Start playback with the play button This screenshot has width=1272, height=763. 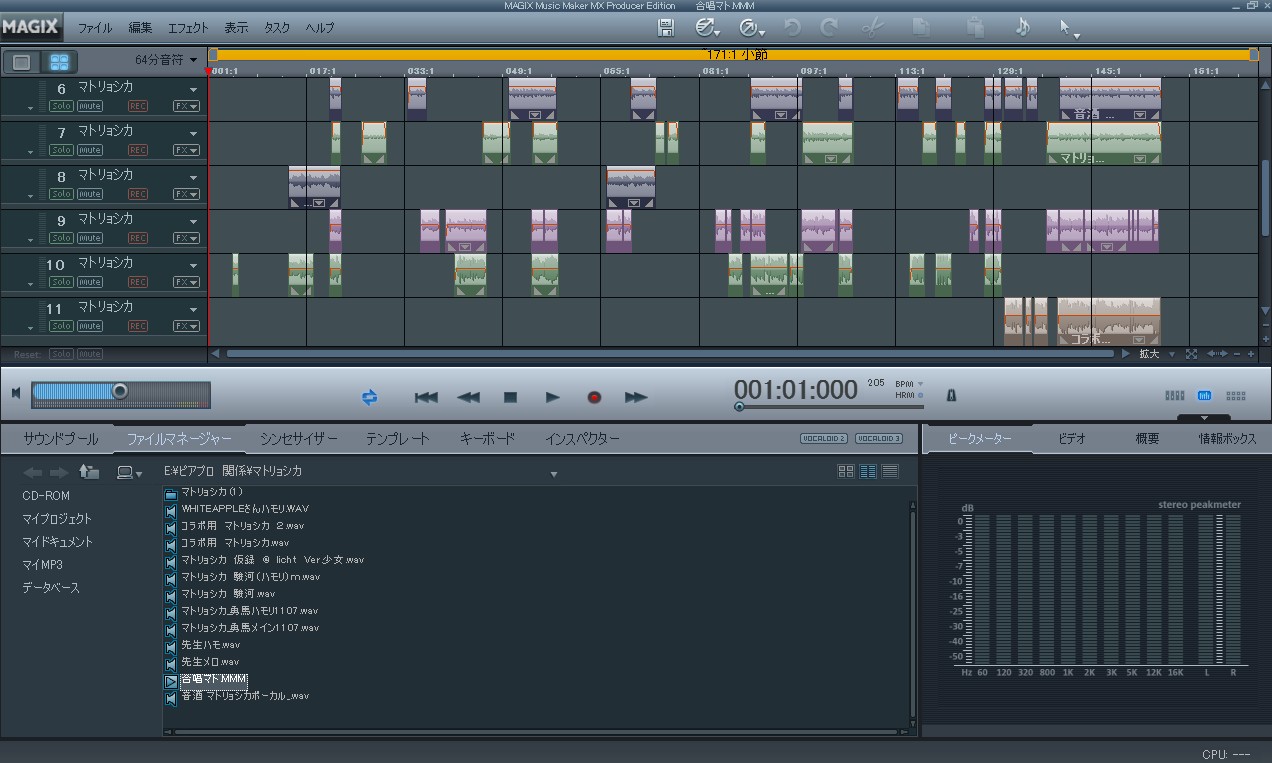point(552,397)
